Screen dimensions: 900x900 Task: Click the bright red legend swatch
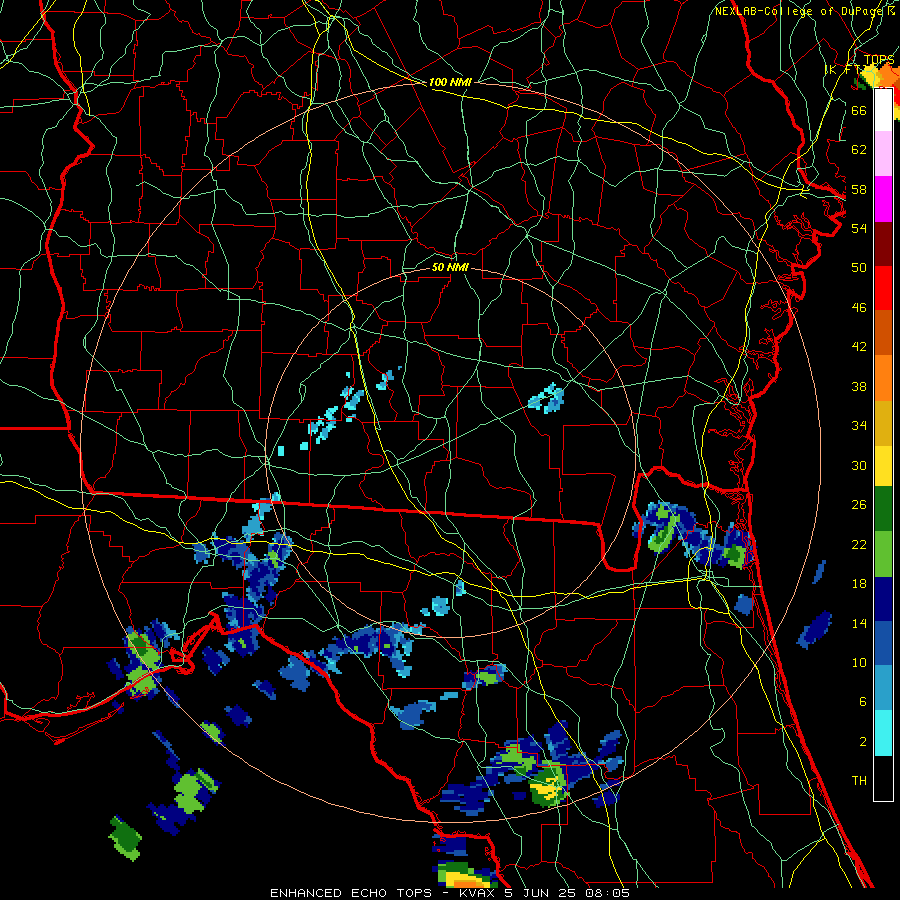pyautogui.click(x=883, y=288)
